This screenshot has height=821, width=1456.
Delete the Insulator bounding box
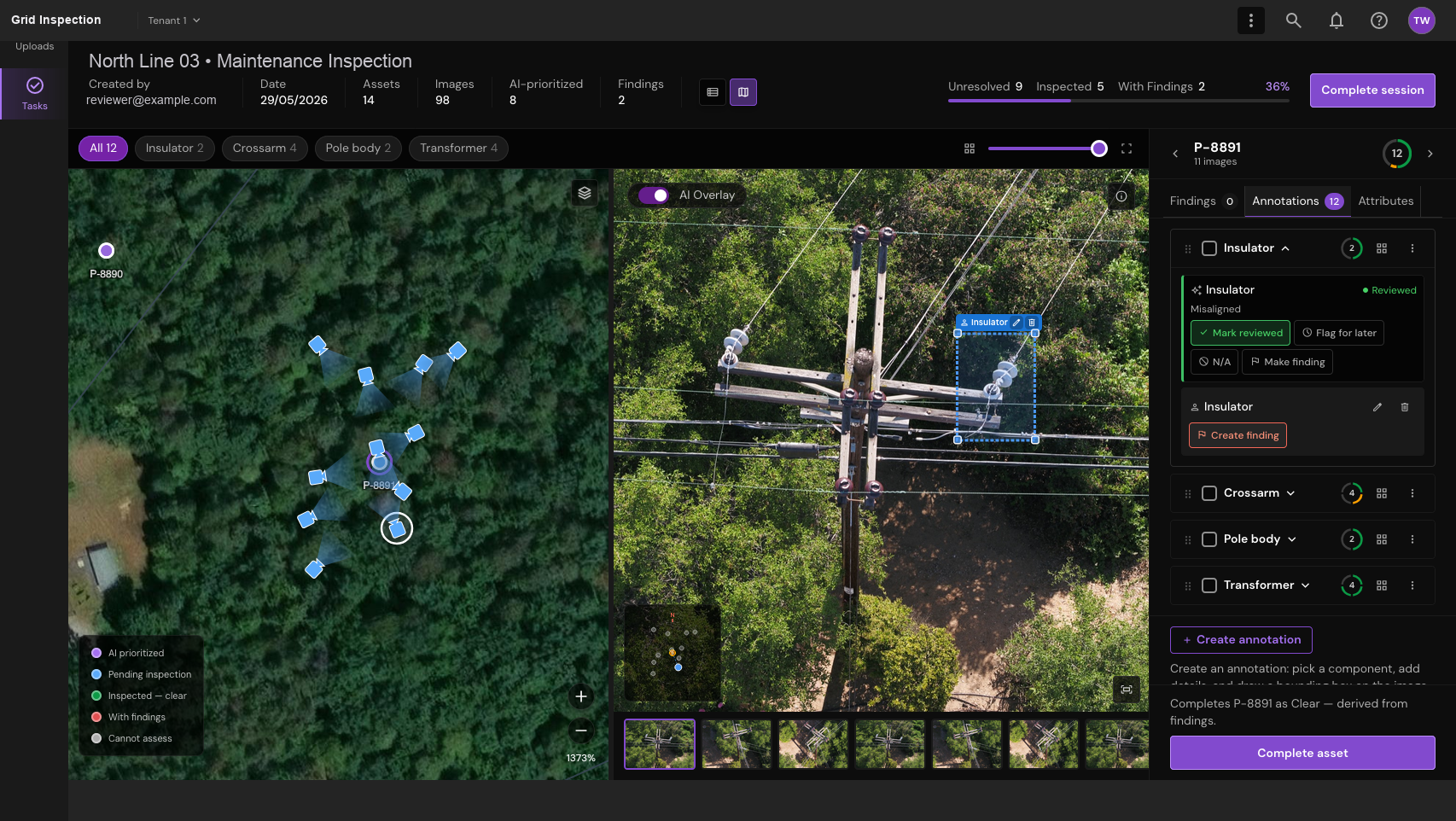(x=1032, y=323)
